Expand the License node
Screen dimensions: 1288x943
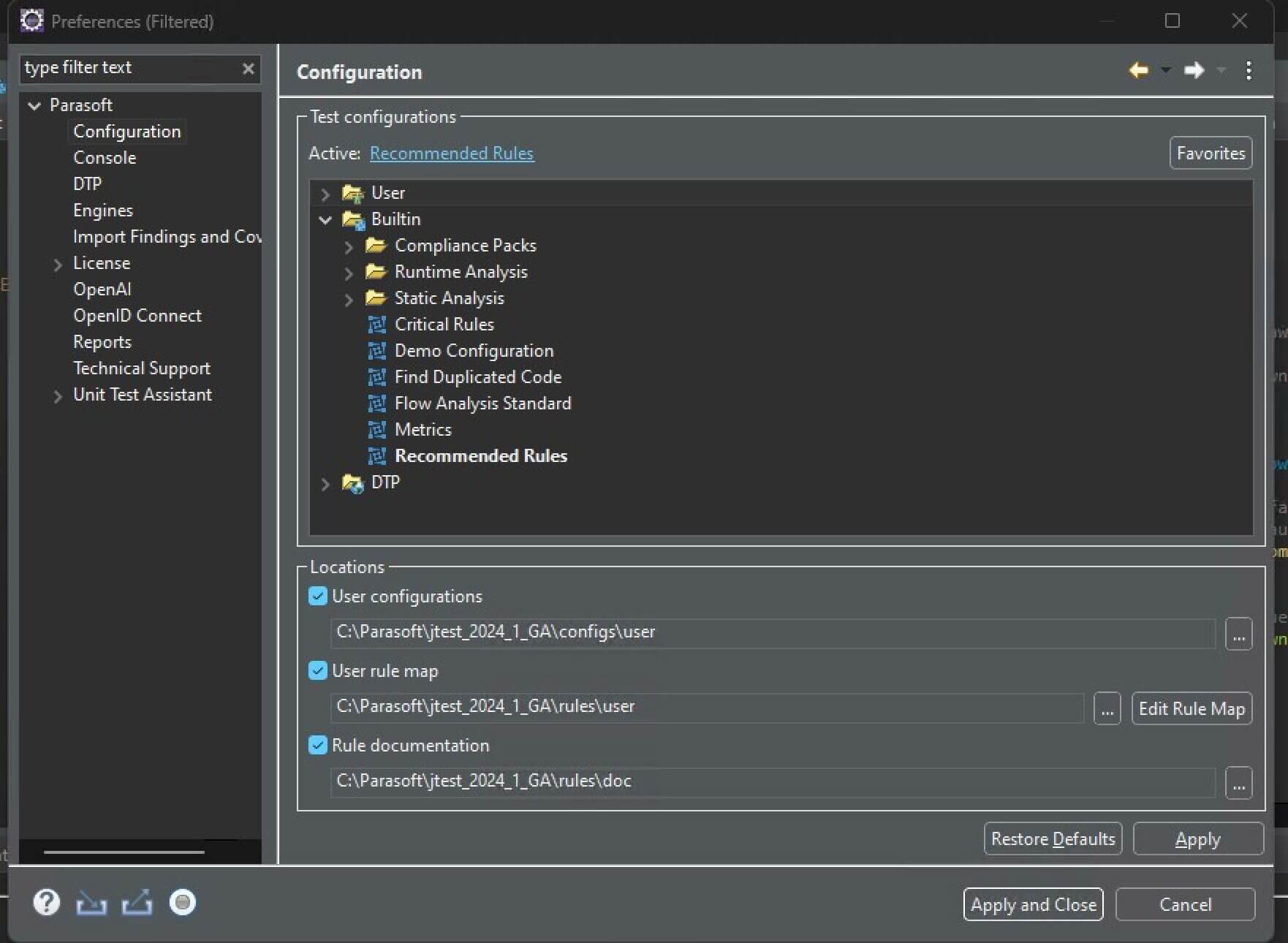(x=58, y=264)
